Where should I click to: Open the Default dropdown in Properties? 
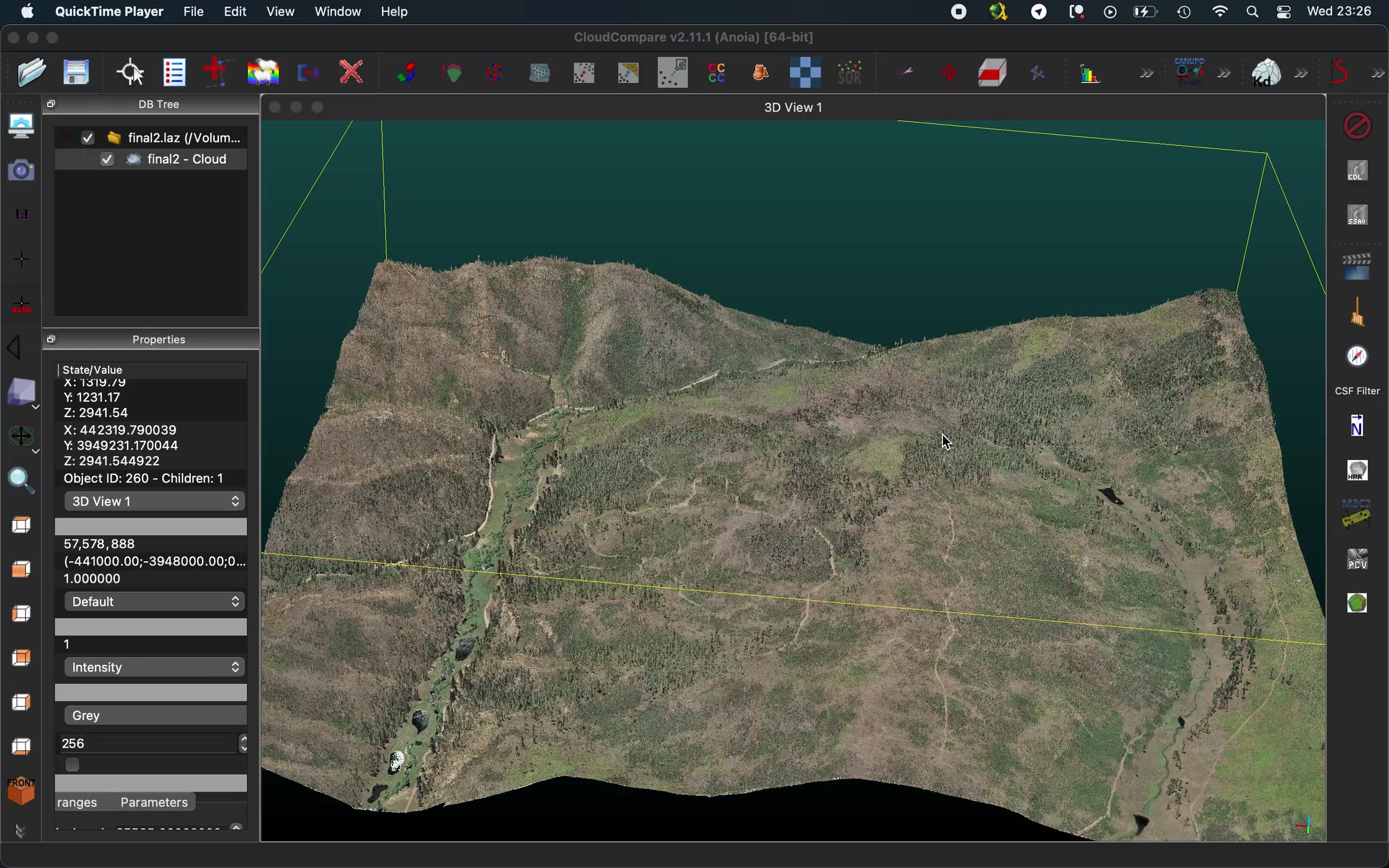[154, 602]
